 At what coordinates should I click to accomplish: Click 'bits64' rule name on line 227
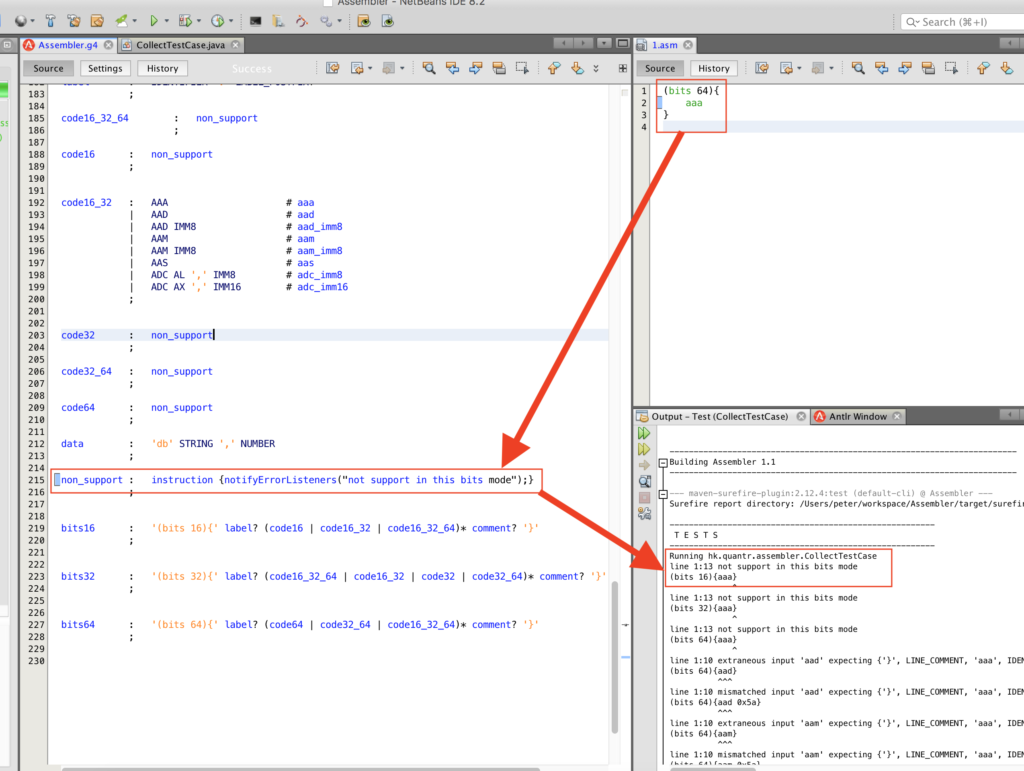pos(78,625)
